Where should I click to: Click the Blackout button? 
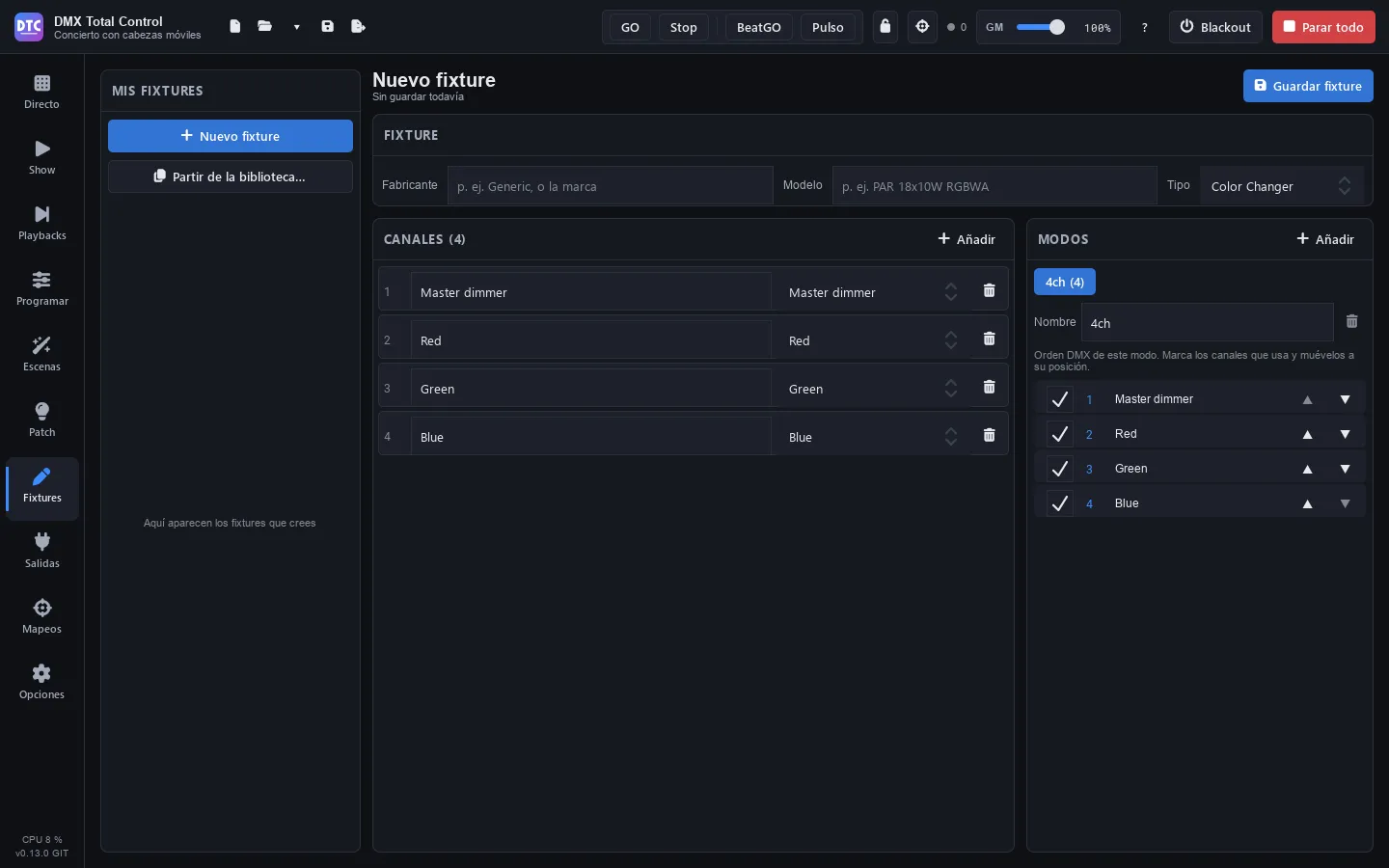coord(1215,27)
